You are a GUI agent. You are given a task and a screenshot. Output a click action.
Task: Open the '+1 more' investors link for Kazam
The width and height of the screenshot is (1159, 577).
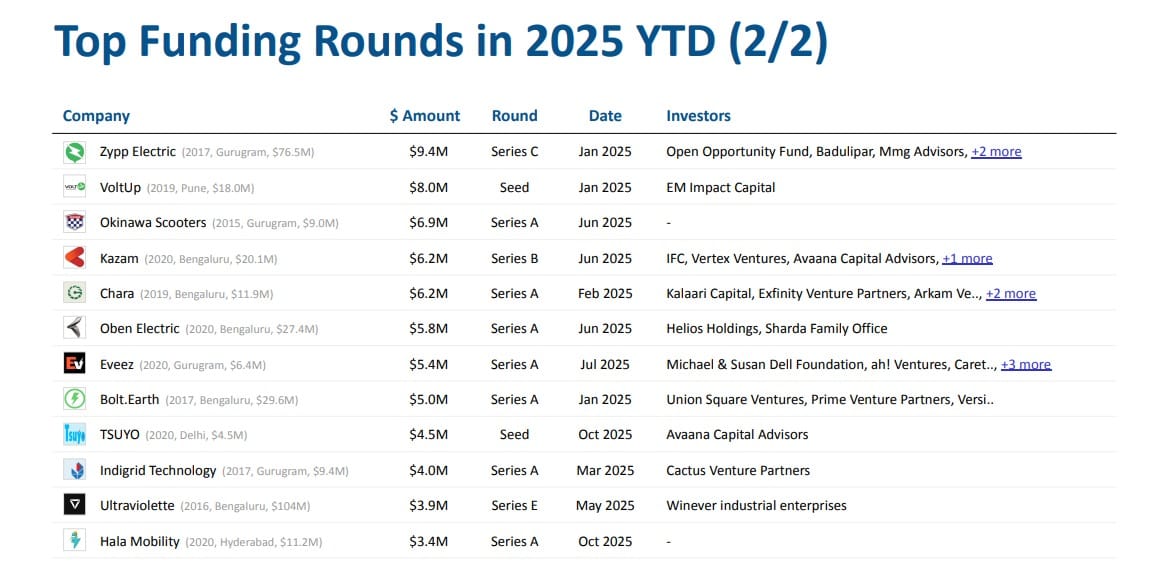click(967, 258)
